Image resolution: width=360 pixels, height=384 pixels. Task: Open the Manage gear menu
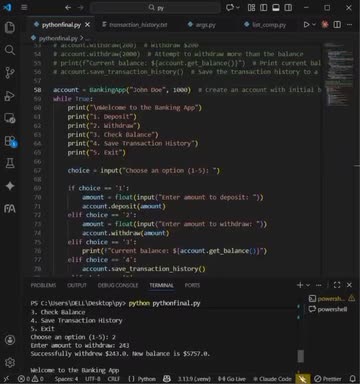point(10,362)
